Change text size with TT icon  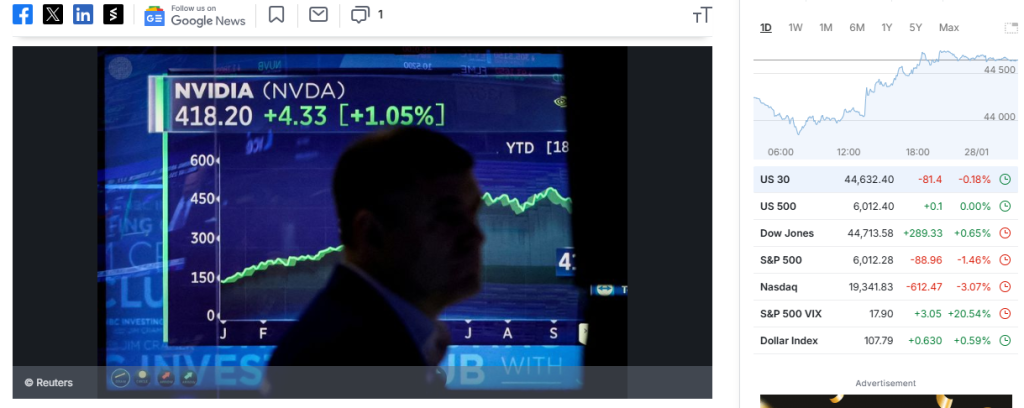[702, 16]
